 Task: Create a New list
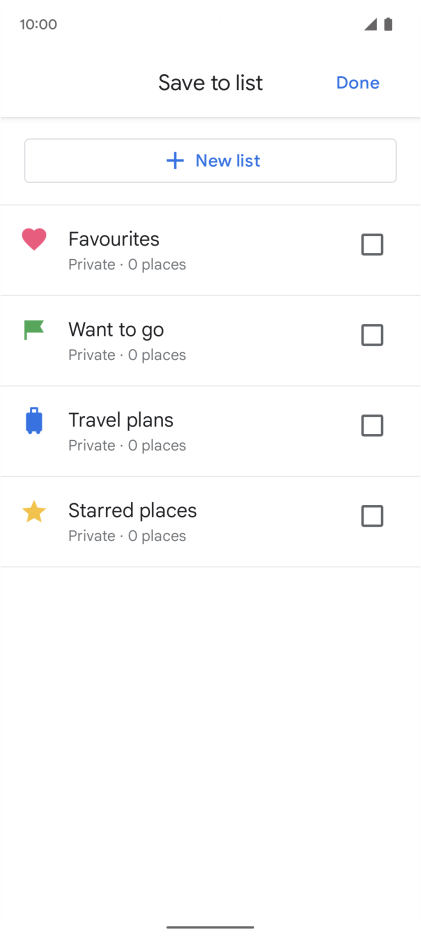210,161
